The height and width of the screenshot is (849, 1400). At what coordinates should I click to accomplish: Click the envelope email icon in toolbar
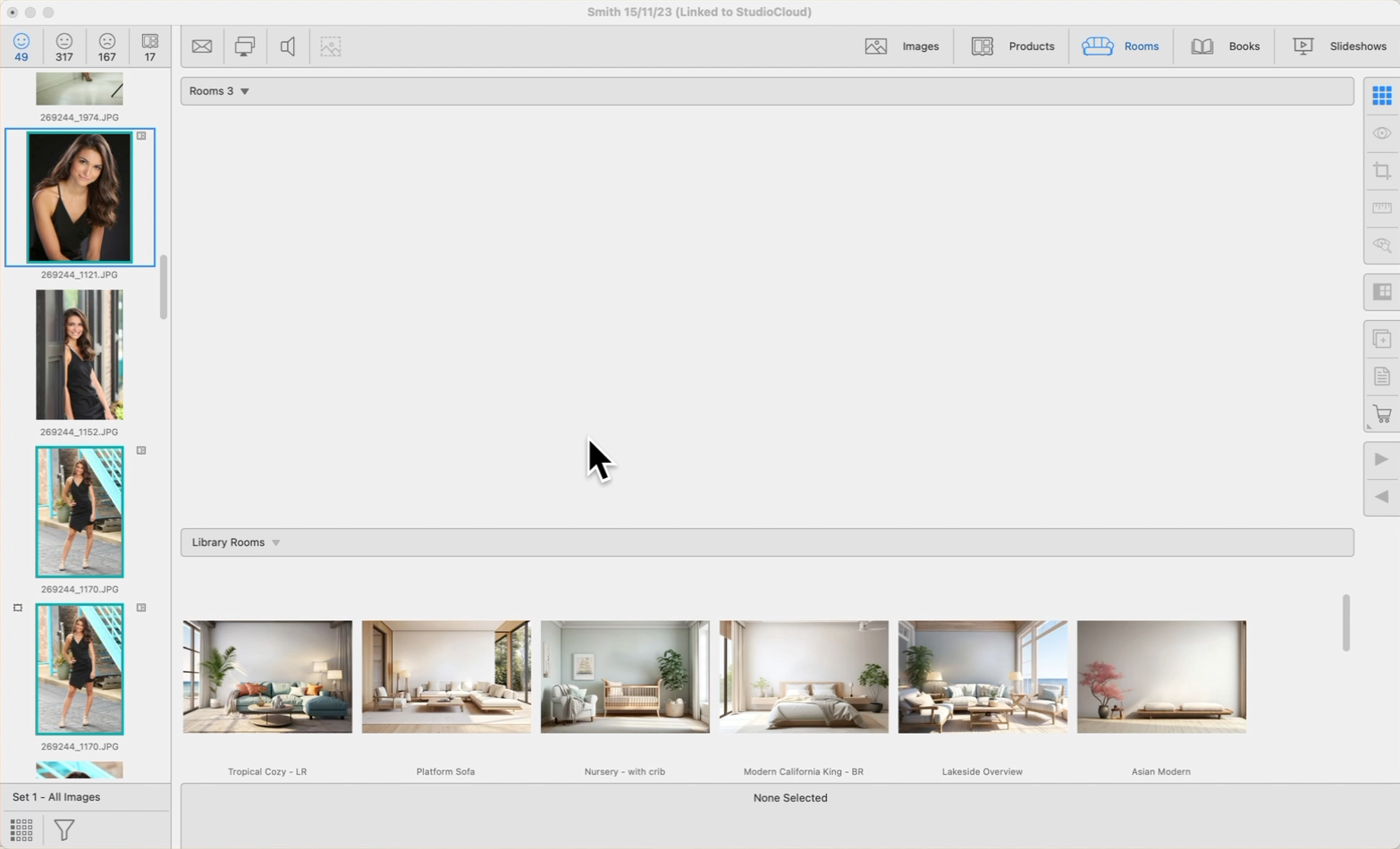pos(202,46)
